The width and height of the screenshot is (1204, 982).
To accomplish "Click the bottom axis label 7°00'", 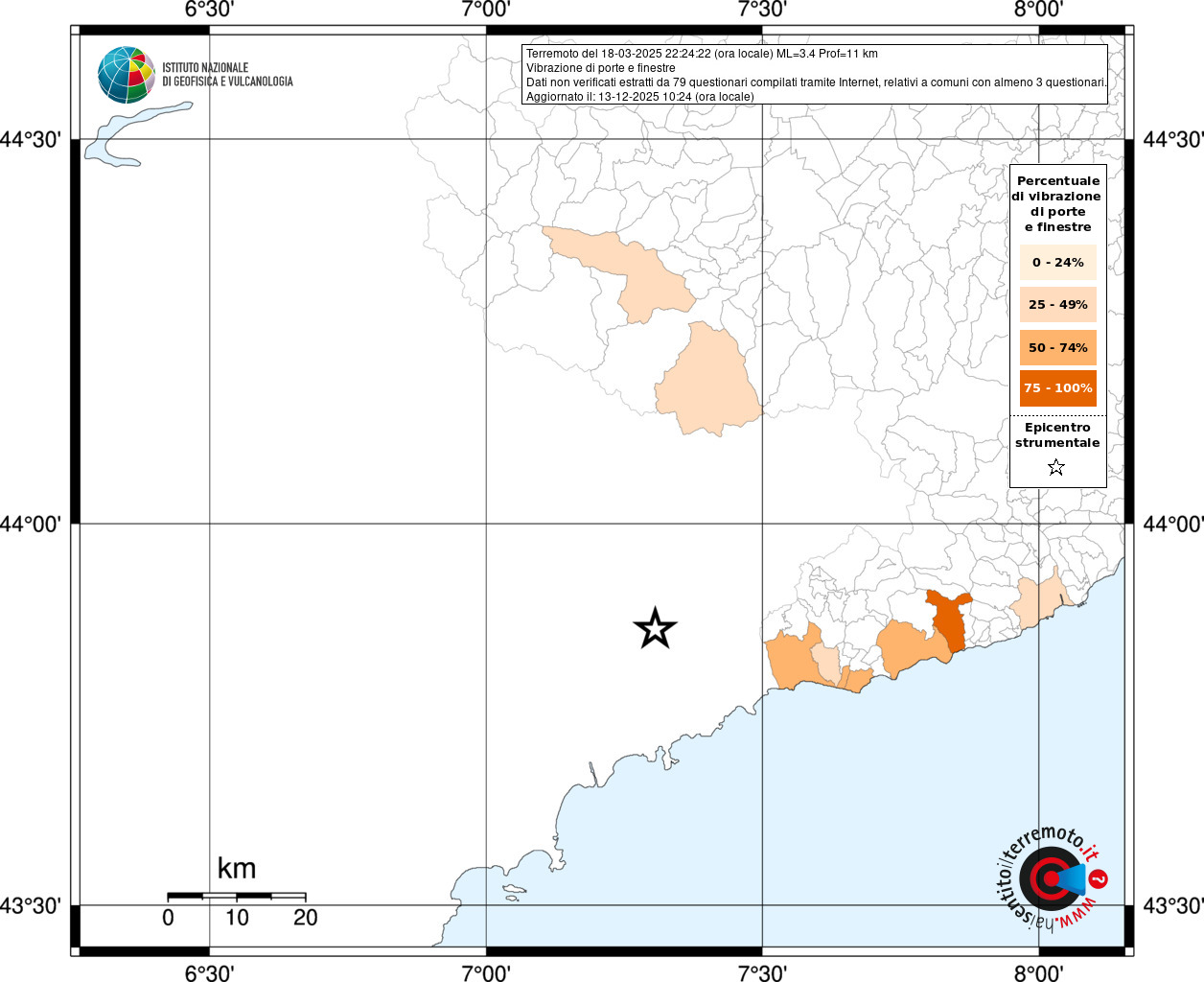I will [x=486, y=973].
